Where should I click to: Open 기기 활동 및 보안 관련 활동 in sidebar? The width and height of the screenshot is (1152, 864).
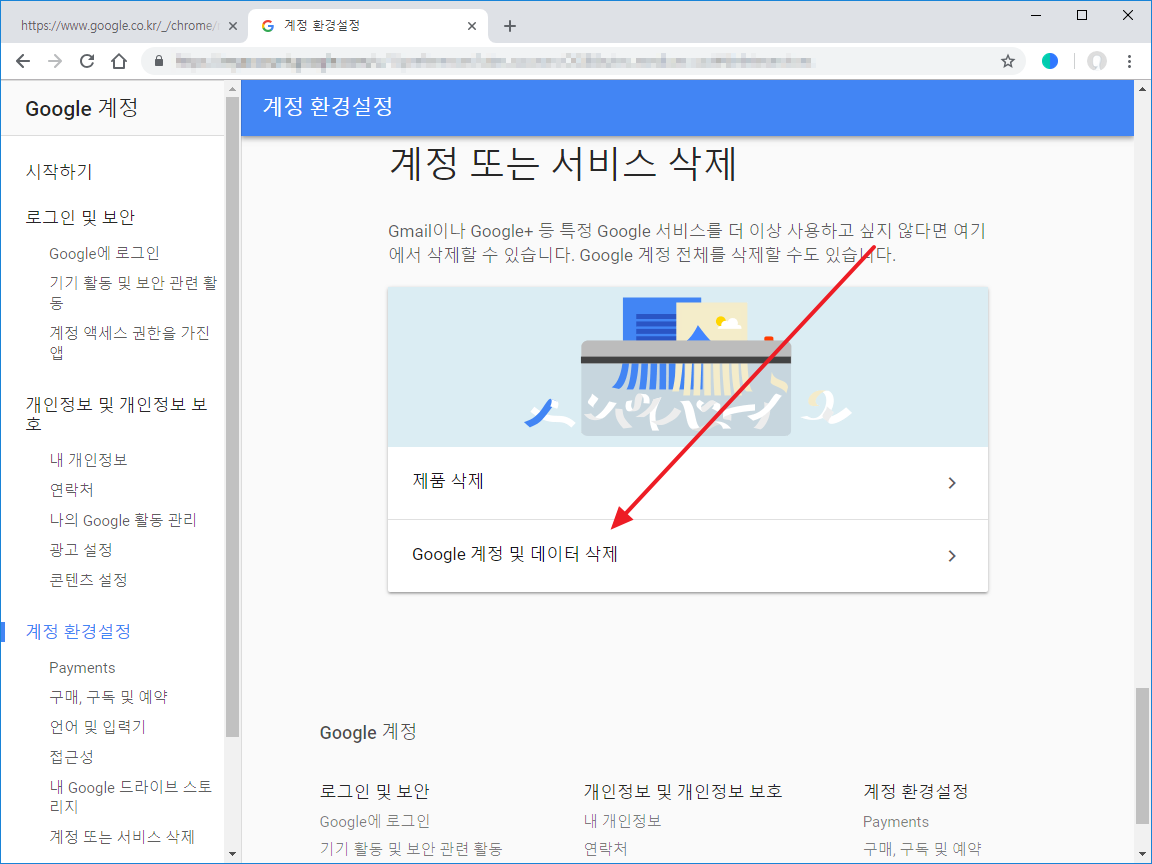(x=133, y=292)
